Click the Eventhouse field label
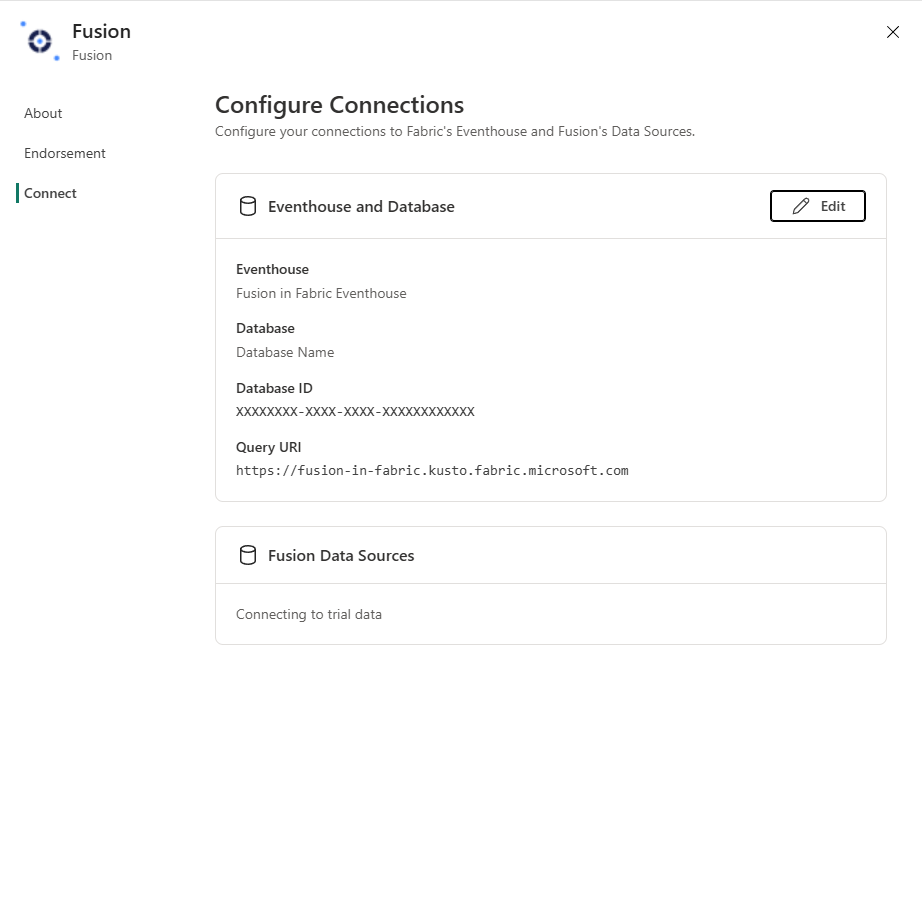Image resolution: width=922 pixels, height=906 pixels. click(x=272, y=269)
